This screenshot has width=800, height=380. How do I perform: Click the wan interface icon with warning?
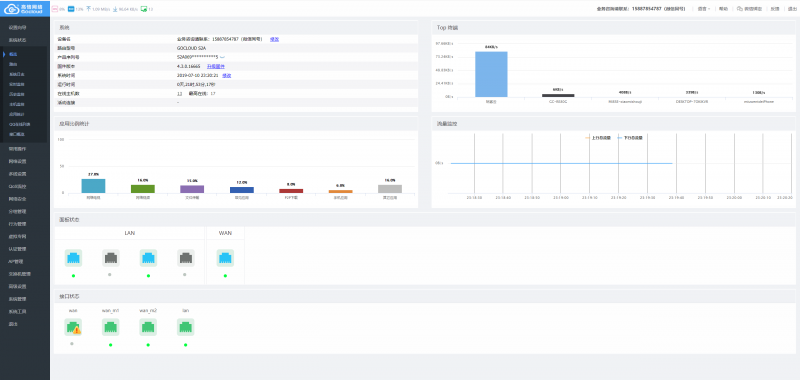[x=73, y=327]
